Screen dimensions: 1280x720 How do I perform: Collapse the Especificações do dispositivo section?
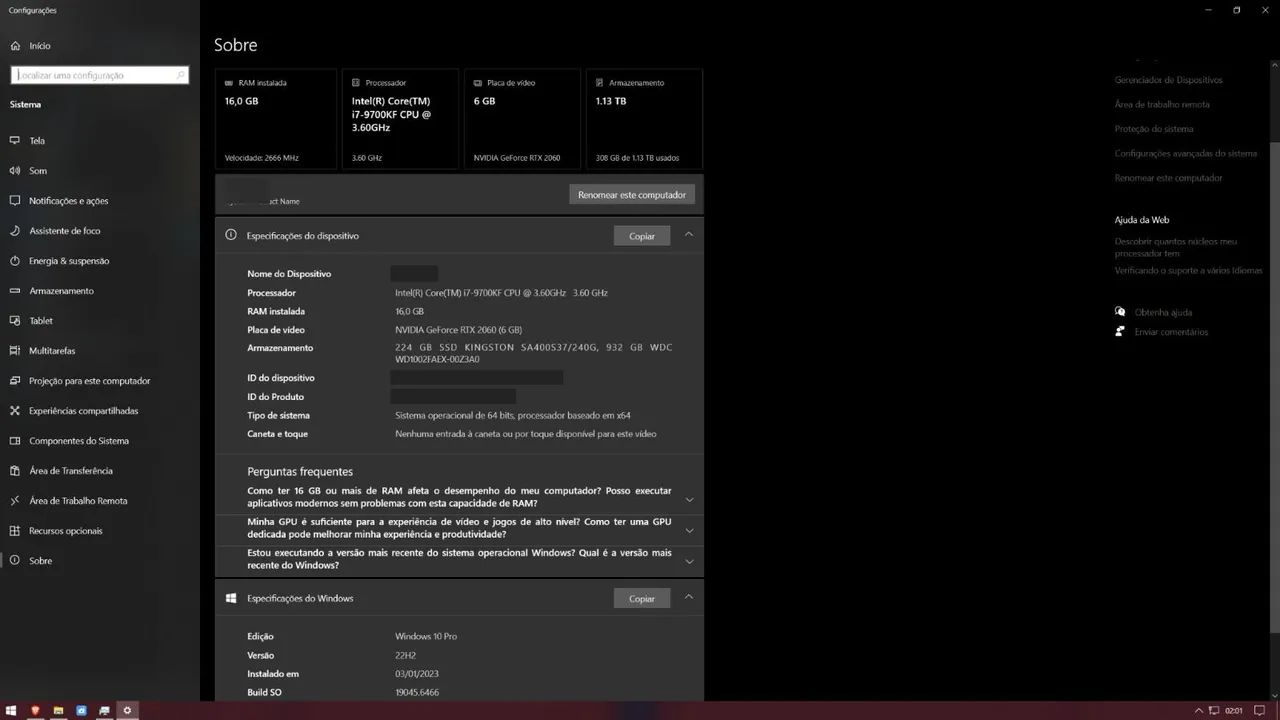[x=688, y=235]
